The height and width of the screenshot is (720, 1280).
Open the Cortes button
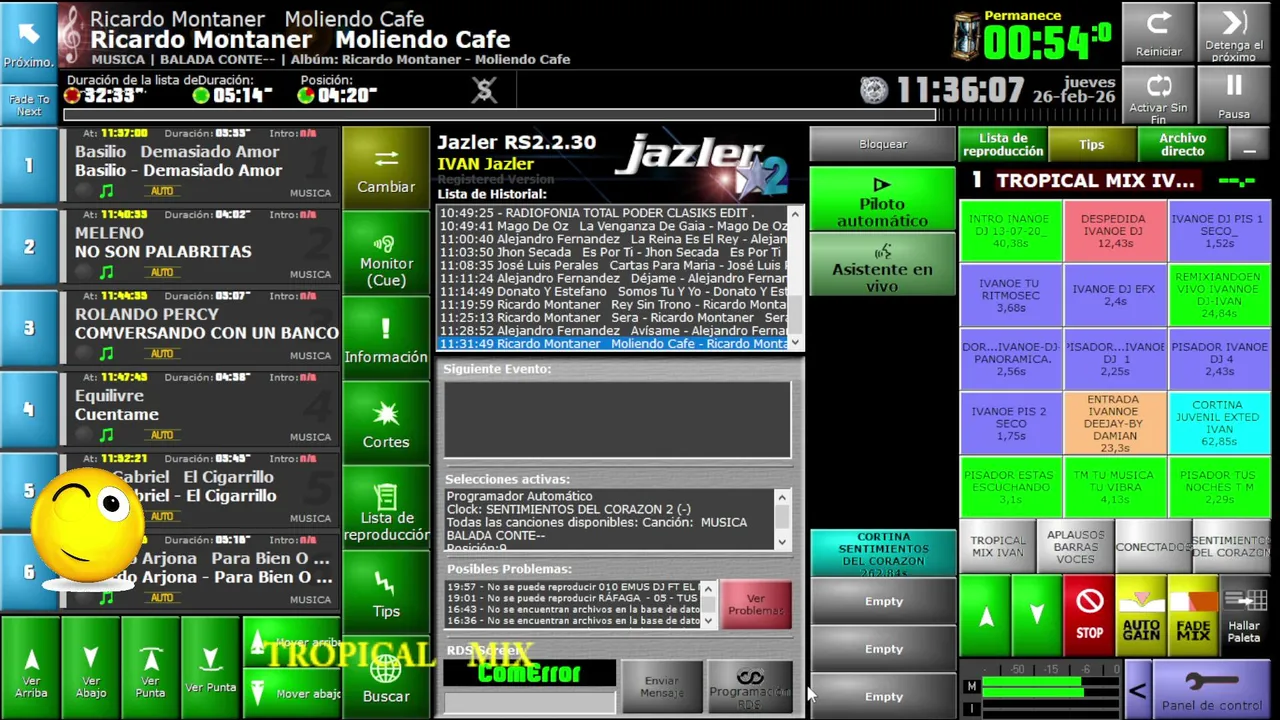pos(386,423)
